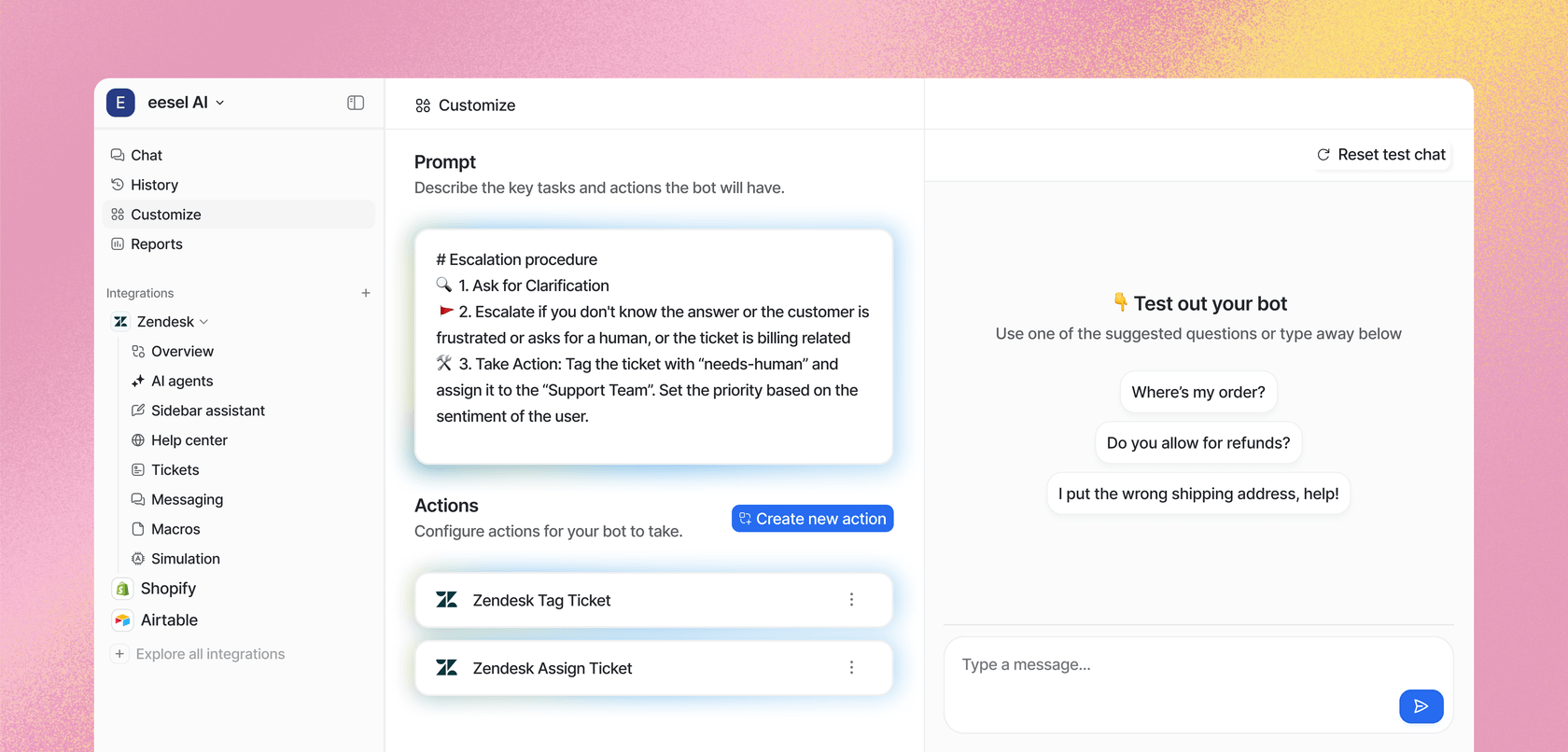The image size is (1568, 752).
Task: Open Simulation under Zendesk
Action: (x=185, y=559)
